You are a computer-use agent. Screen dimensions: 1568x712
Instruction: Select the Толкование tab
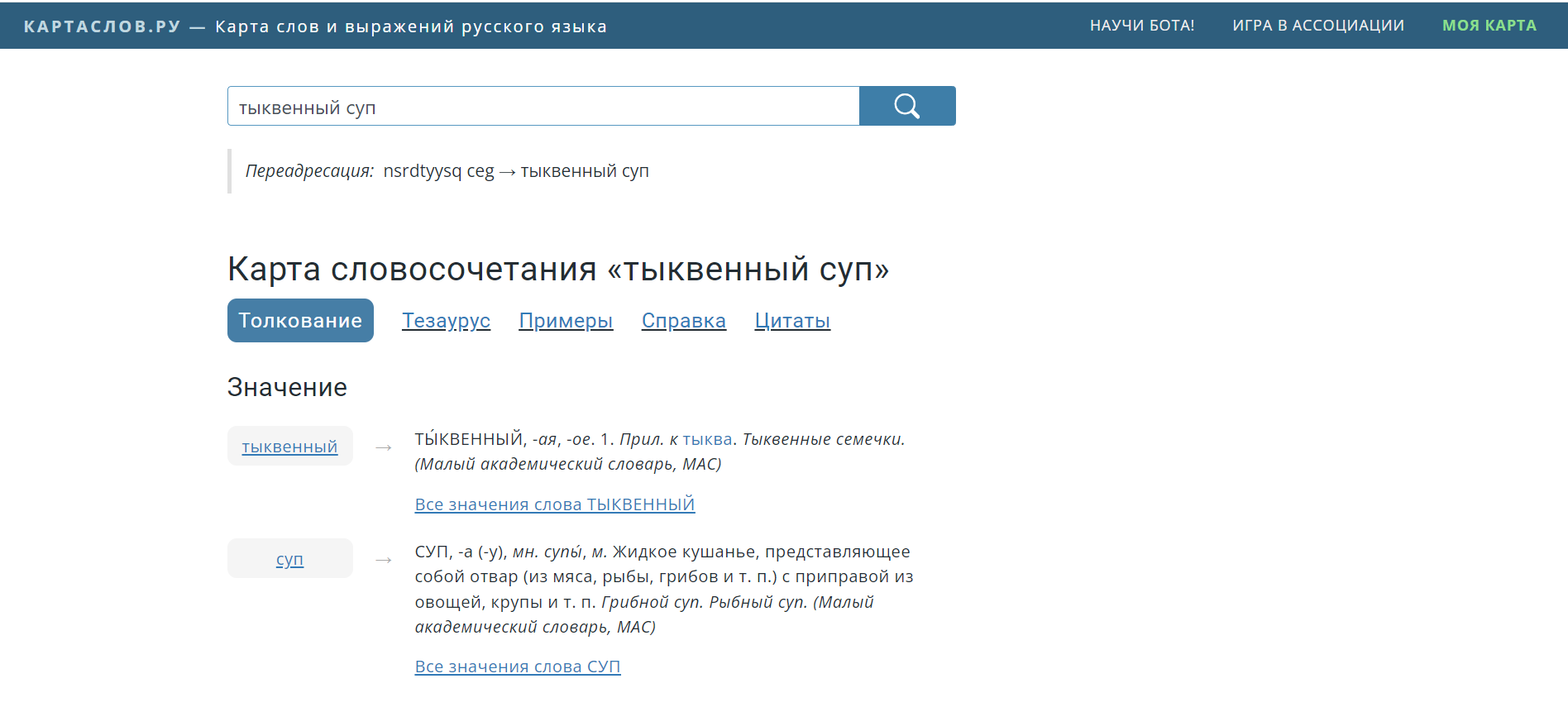(300, 320)
